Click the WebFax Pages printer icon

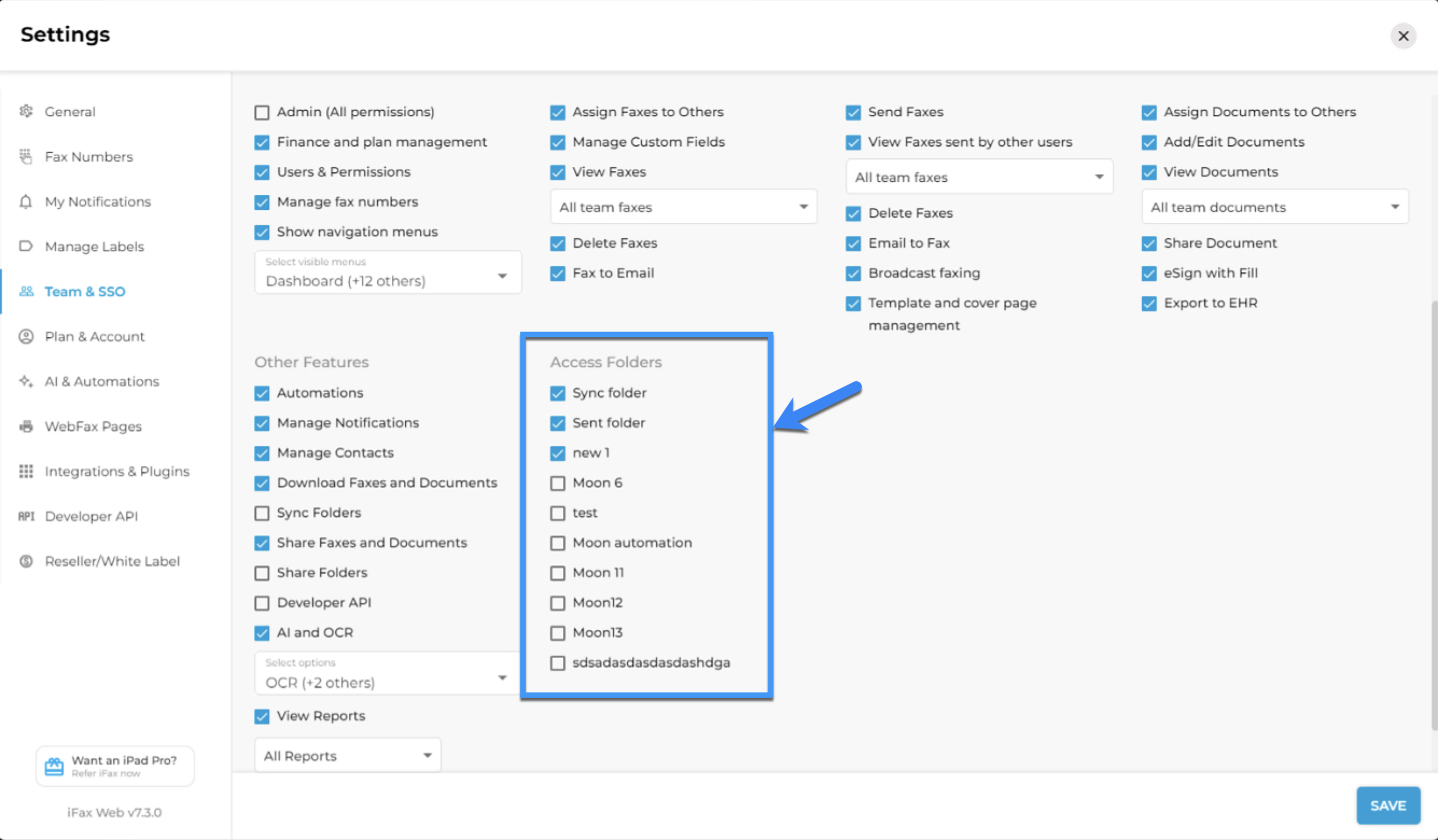[x=26, y=426]
